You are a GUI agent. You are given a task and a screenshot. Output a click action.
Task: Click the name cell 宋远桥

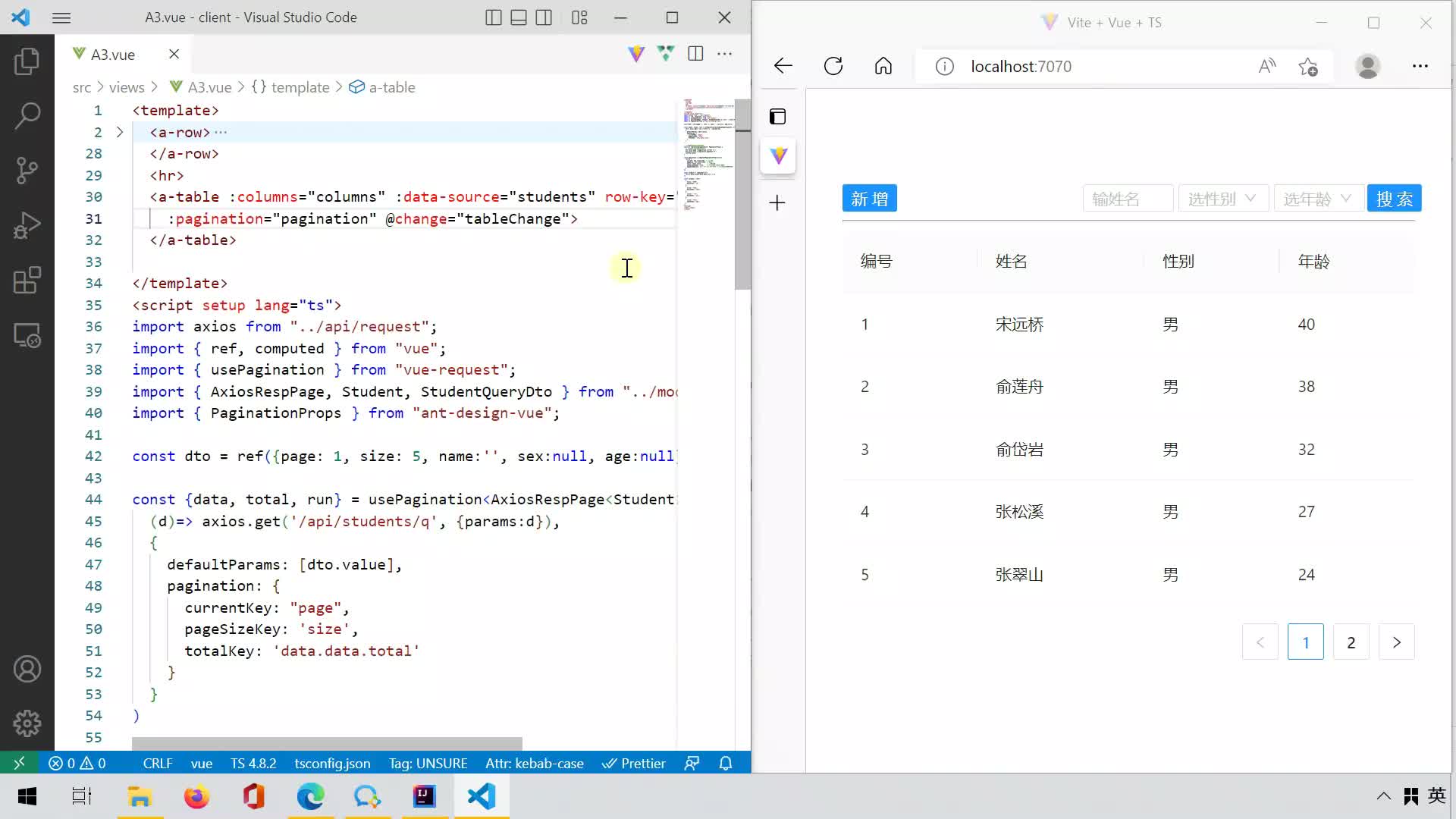coord(1019,325)
